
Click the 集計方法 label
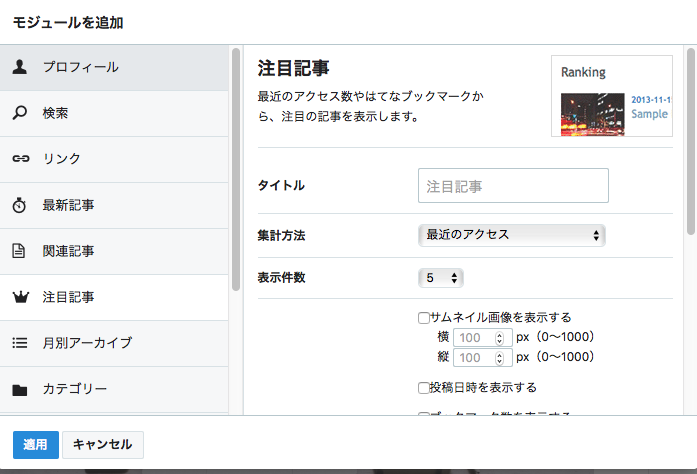[x=281, y=236]
